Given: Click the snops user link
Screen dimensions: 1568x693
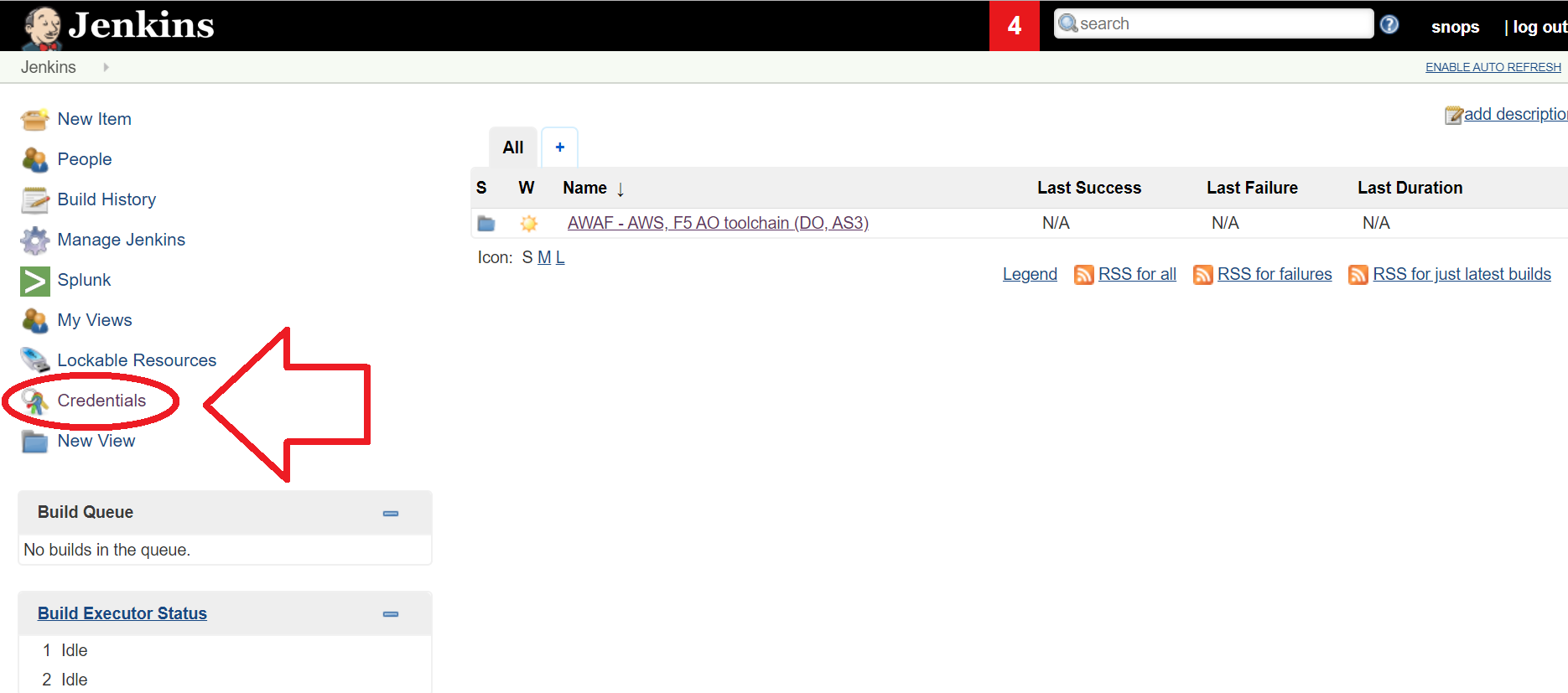Looking at the screenshot, I should tap(1455, 27).
